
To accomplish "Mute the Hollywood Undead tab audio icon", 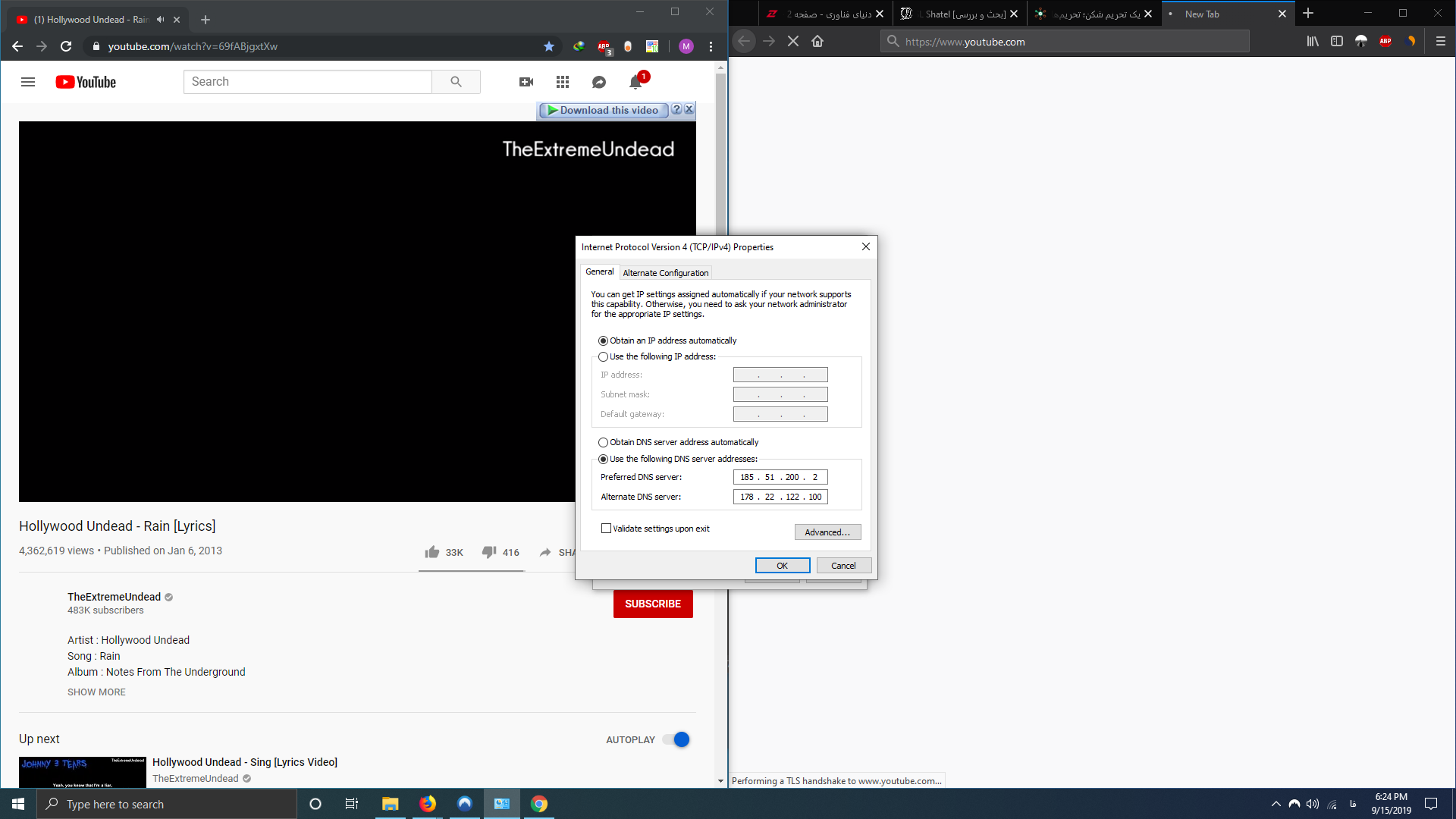I will [x=160, y=20].
